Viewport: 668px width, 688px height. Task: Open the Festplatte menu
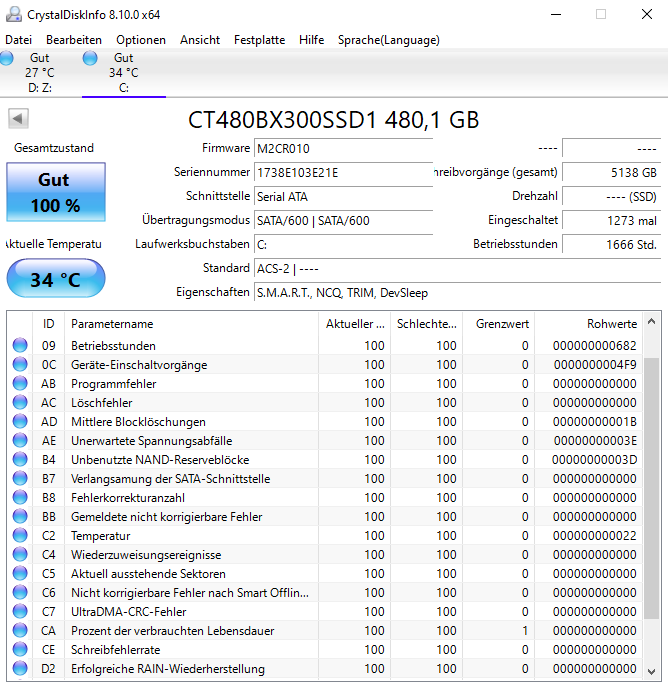point(259,40)
